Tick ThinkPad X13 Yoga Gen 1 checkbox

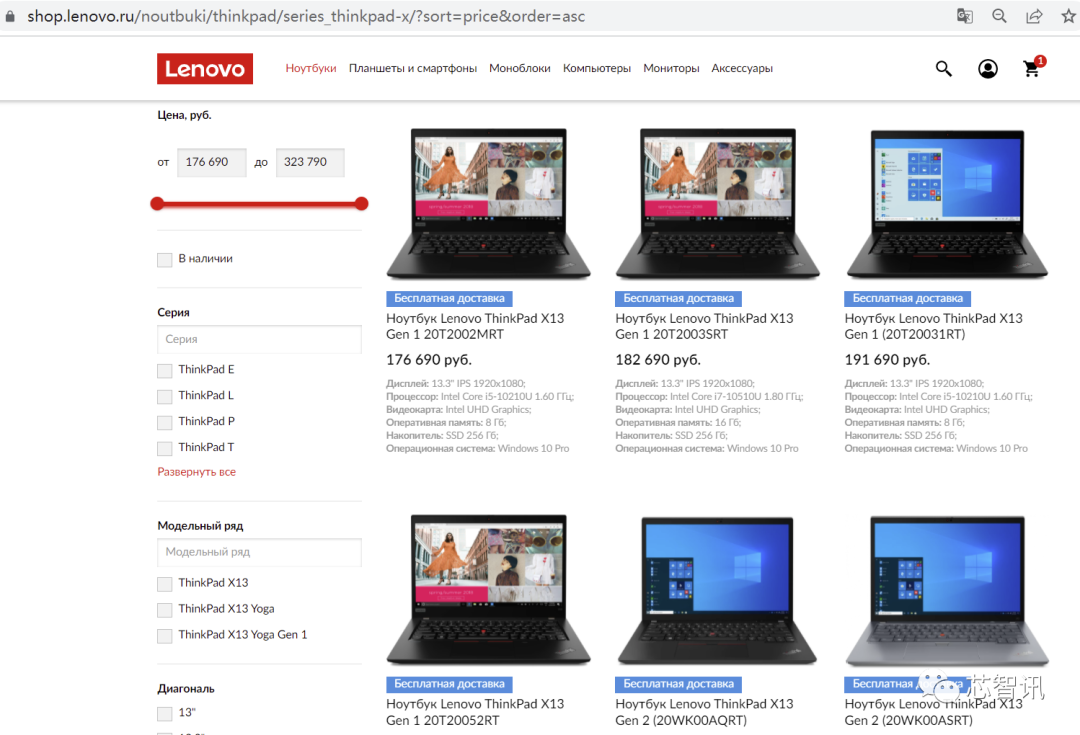tap(165, 636)
